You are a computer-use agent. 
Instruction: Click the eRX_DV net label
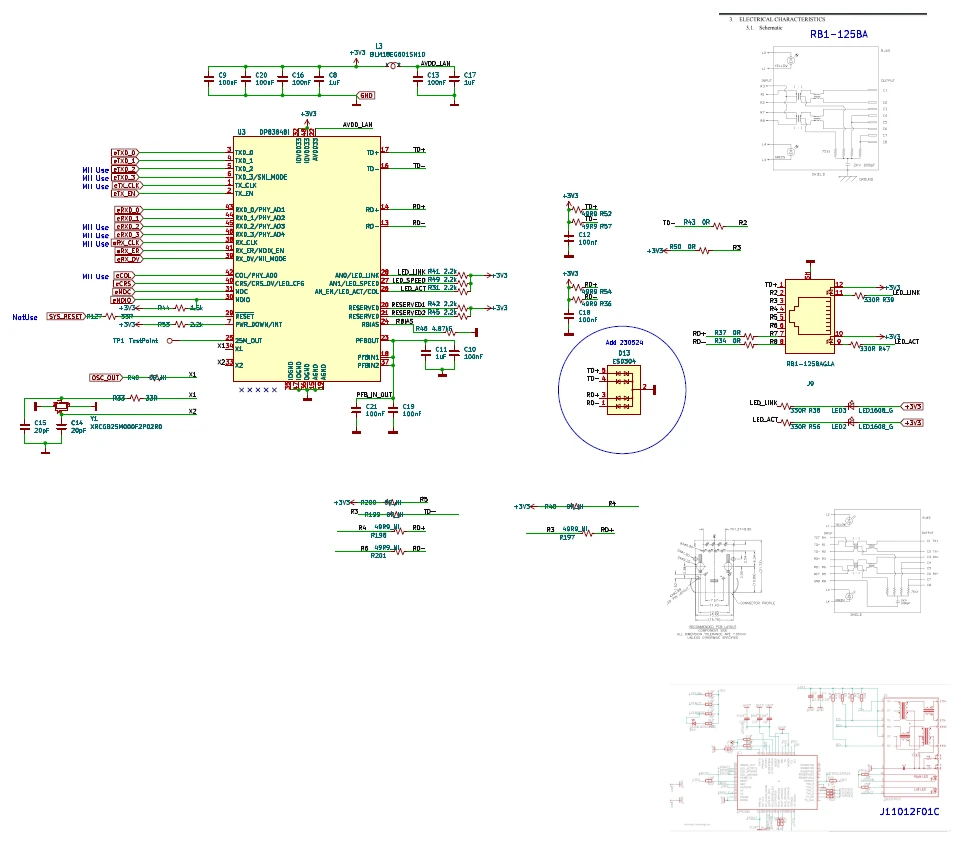pos(128,259)
